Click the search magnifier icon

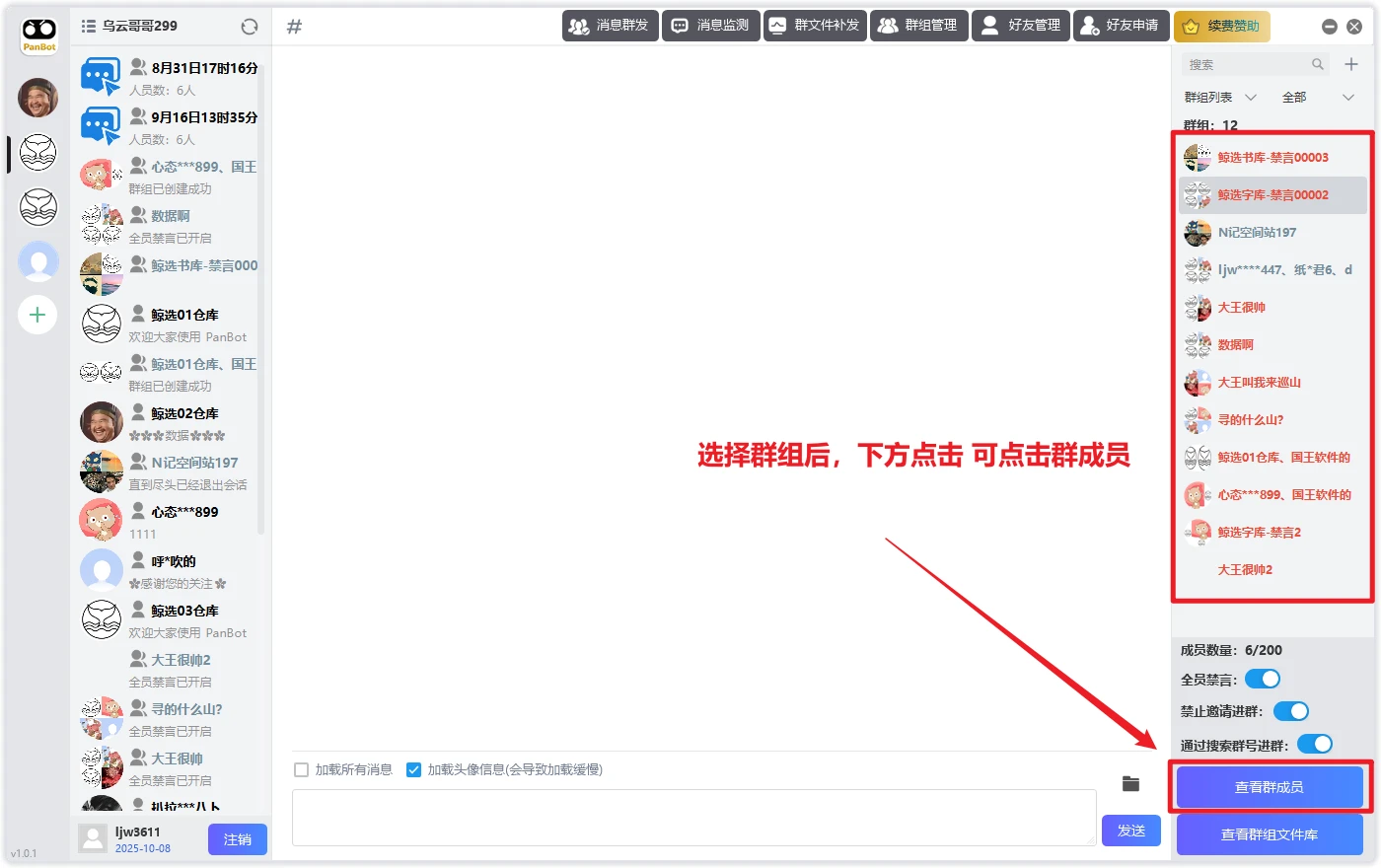tap(1317, 64)
